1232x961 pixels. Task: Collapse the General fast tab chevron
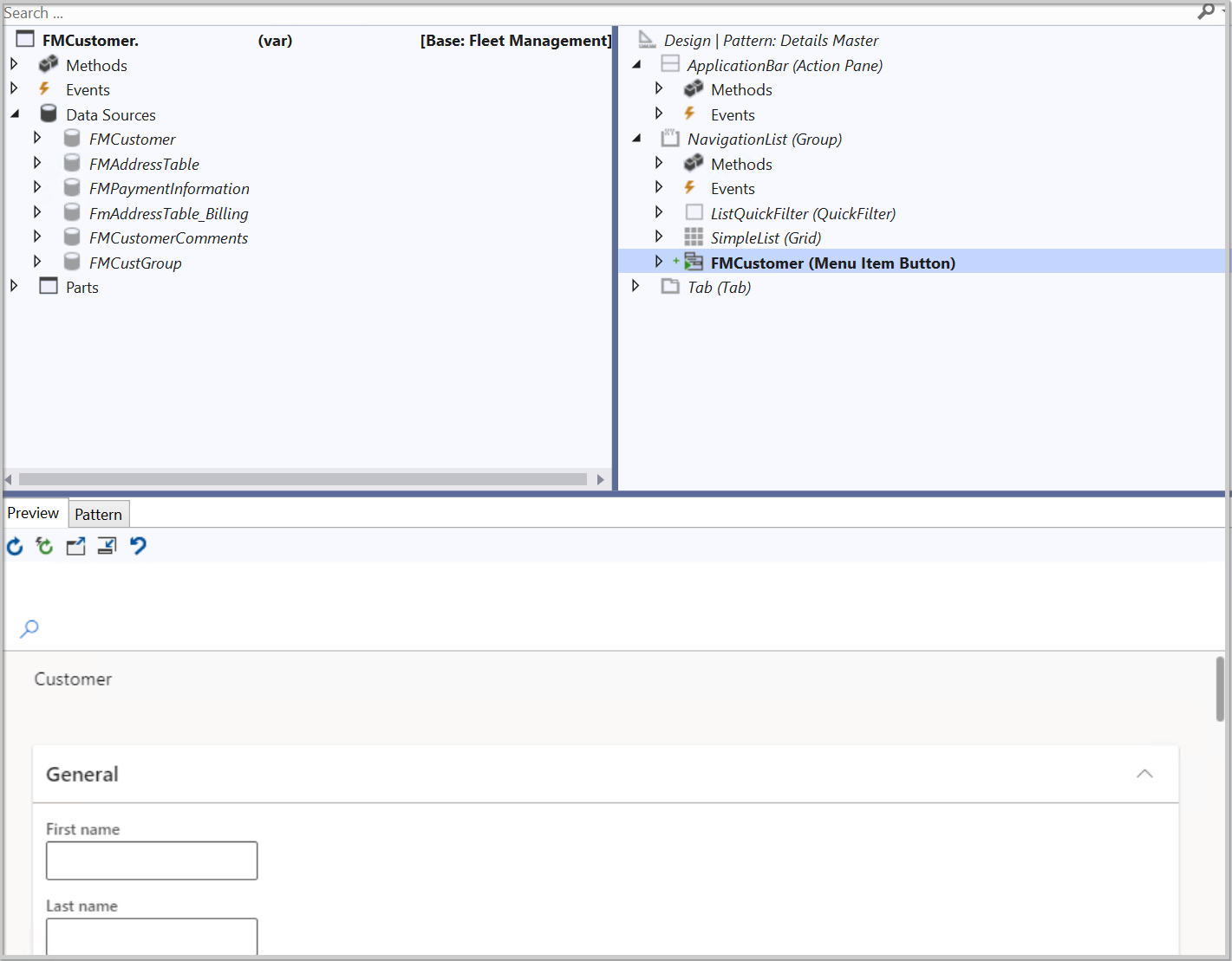pos(1144,774)
